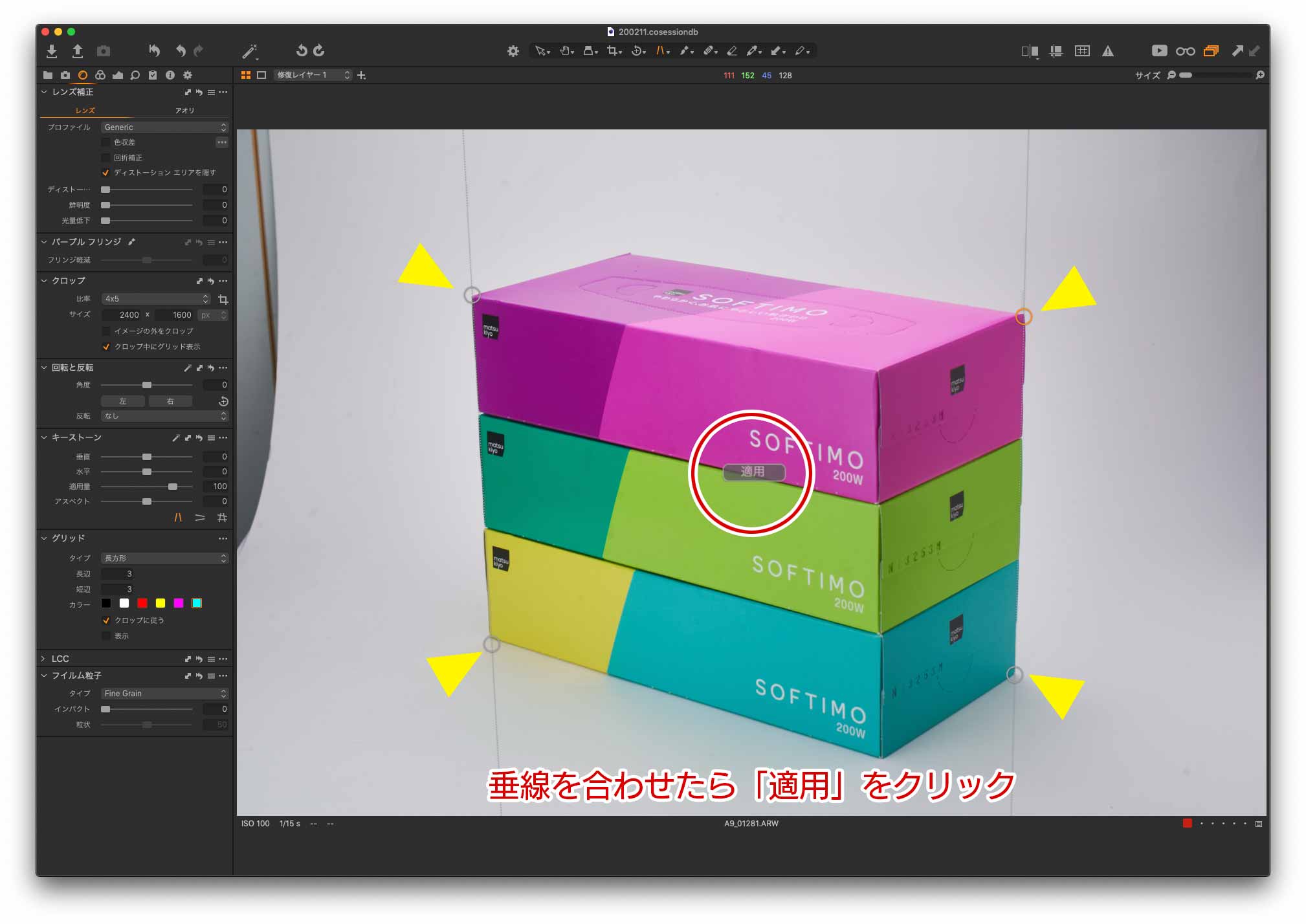Select the orange Keystone cursor tool
The height and width of the screenshot is (924, 1306).
(663, 50)
